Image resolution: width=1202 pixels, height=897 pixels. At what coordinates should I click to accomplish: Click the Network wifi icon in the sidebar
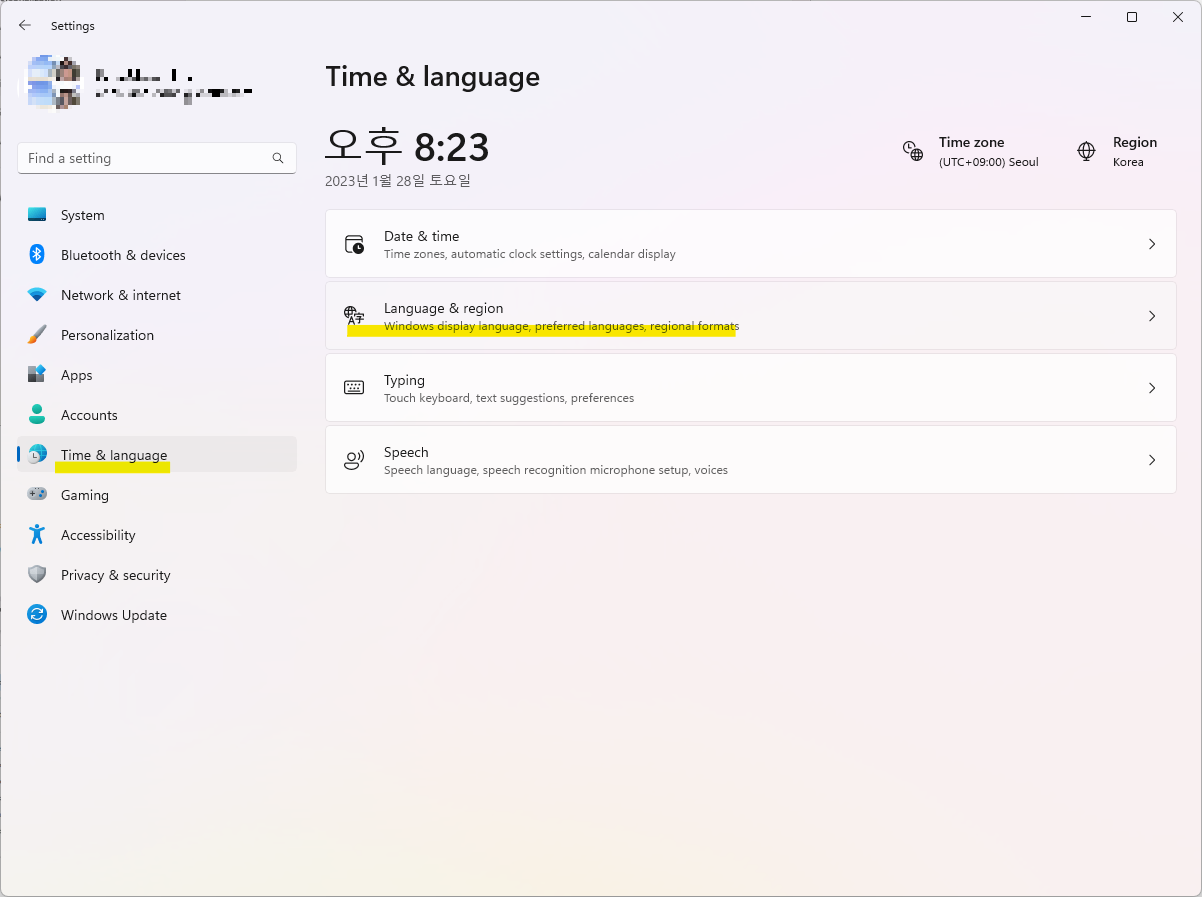coord(37,295)
